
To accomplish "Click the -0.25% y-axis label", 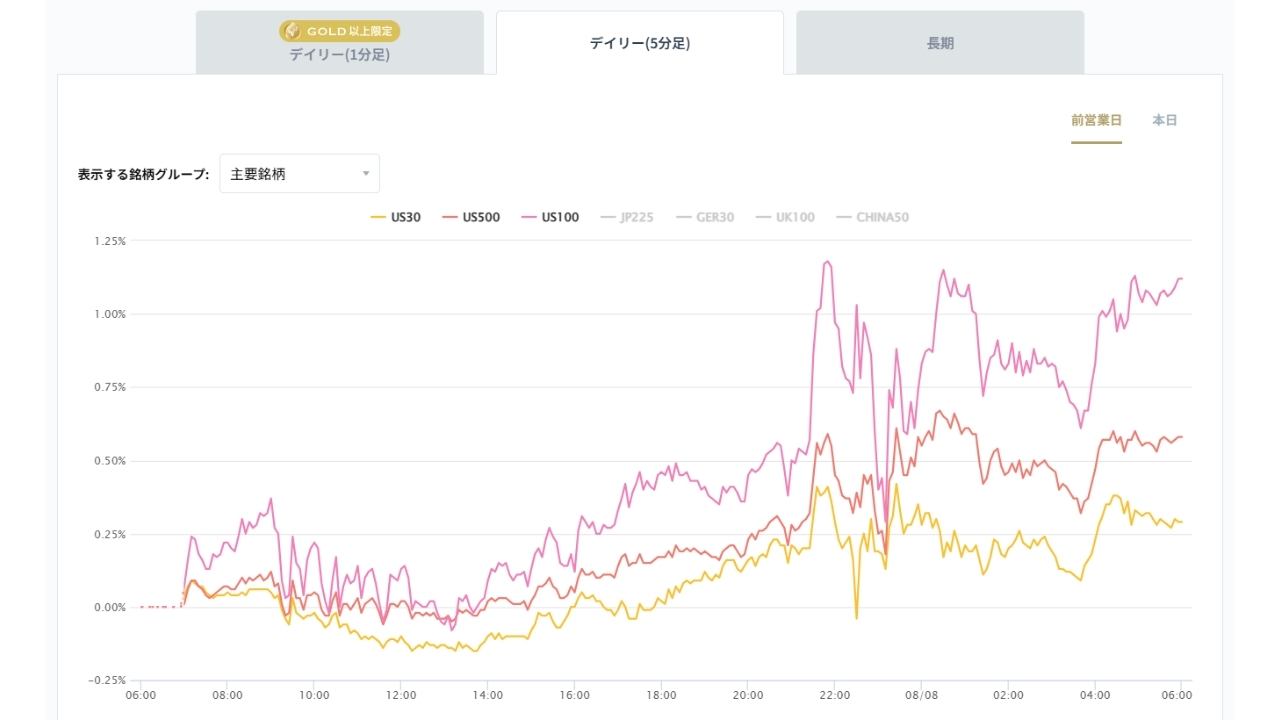I will [108, 680].
